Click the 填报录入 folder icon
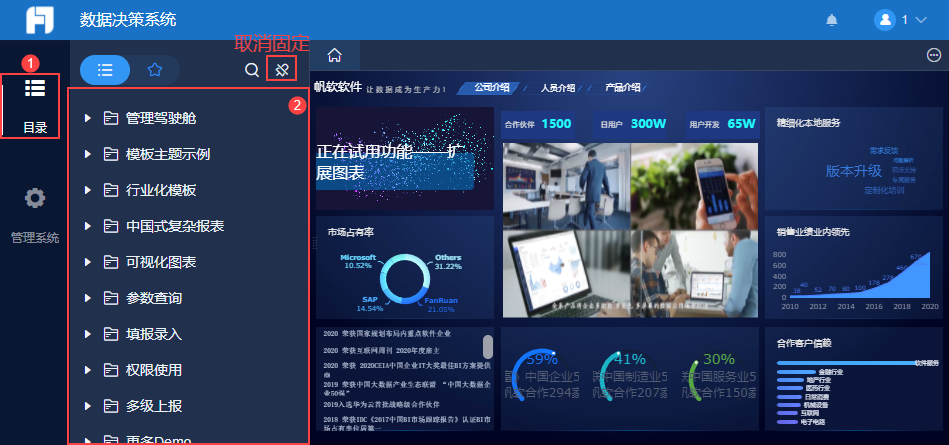 [111, 334]
